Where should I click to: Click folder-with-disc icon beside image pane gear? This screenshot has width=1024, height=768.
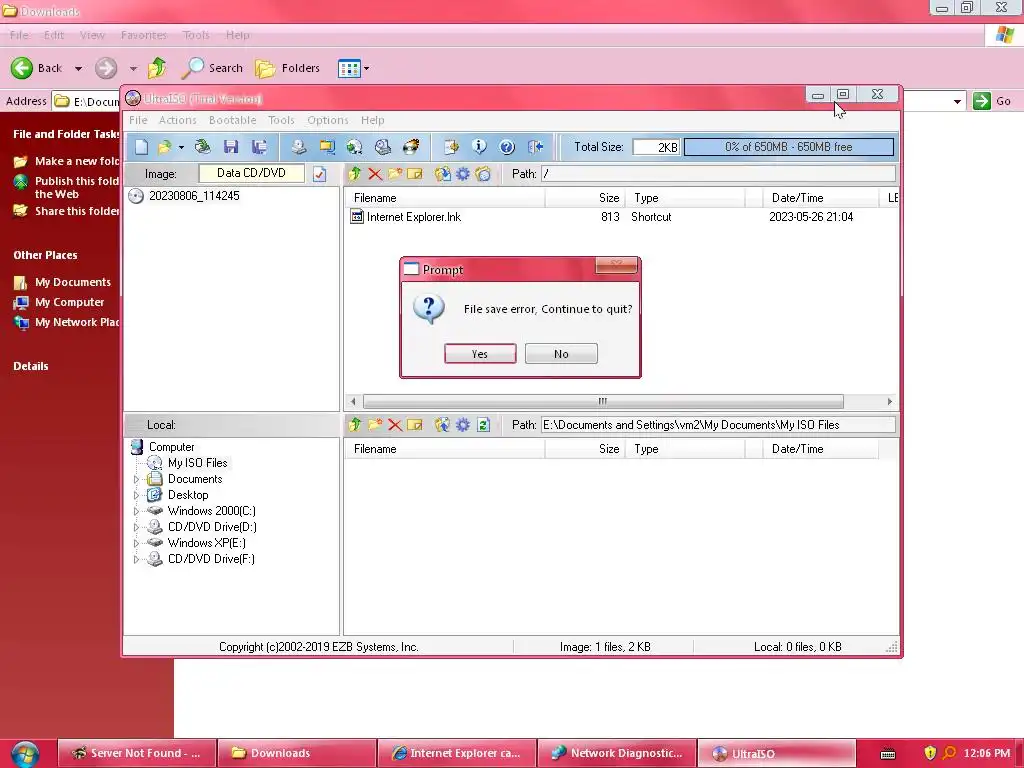click(x=483, y=174)
